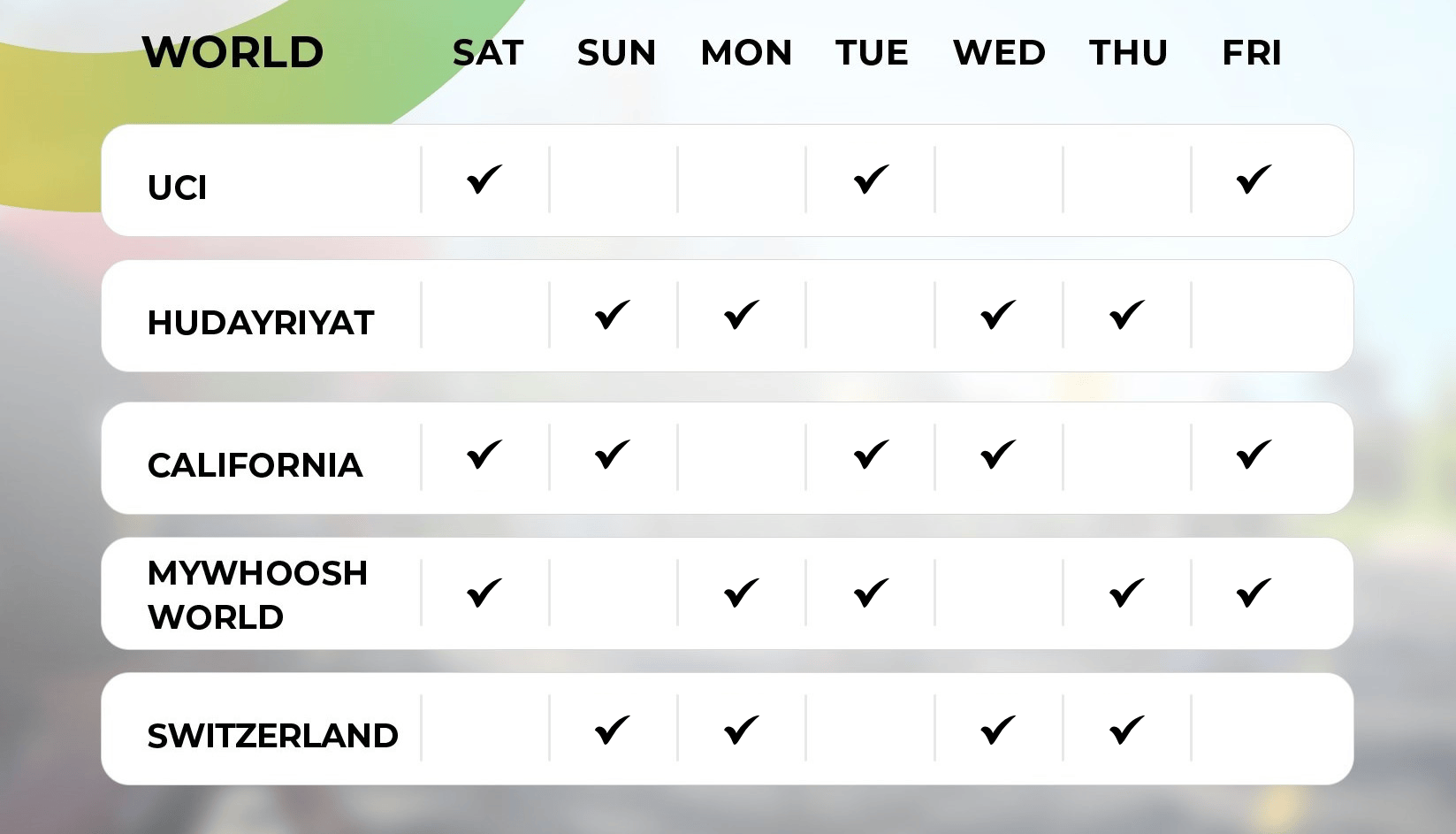Toggle California Saturday check
The height and width of the screenshot is (834, 1456).
[484, 455]
